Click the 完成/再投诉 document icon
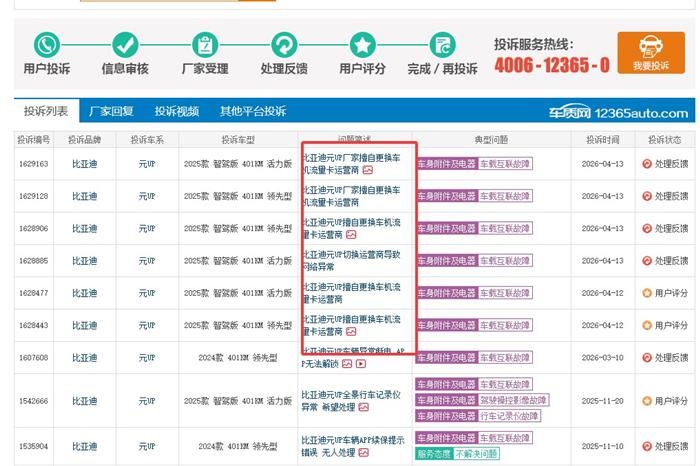This screenshot has width=700, height=466. (442, 45)
